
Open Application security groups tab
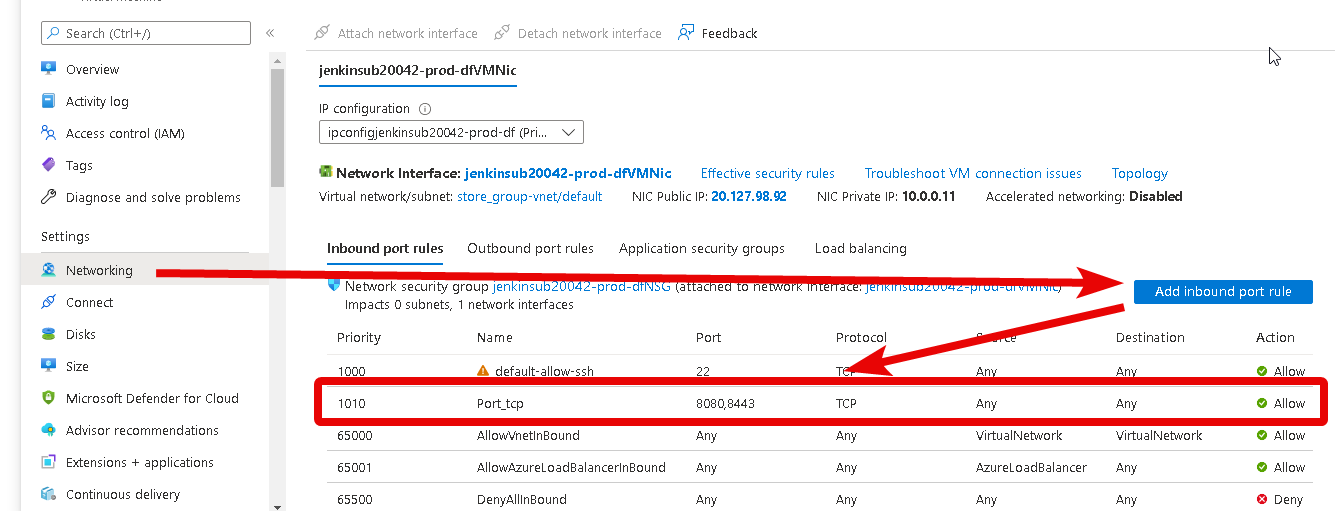click(x=702, y=248)
